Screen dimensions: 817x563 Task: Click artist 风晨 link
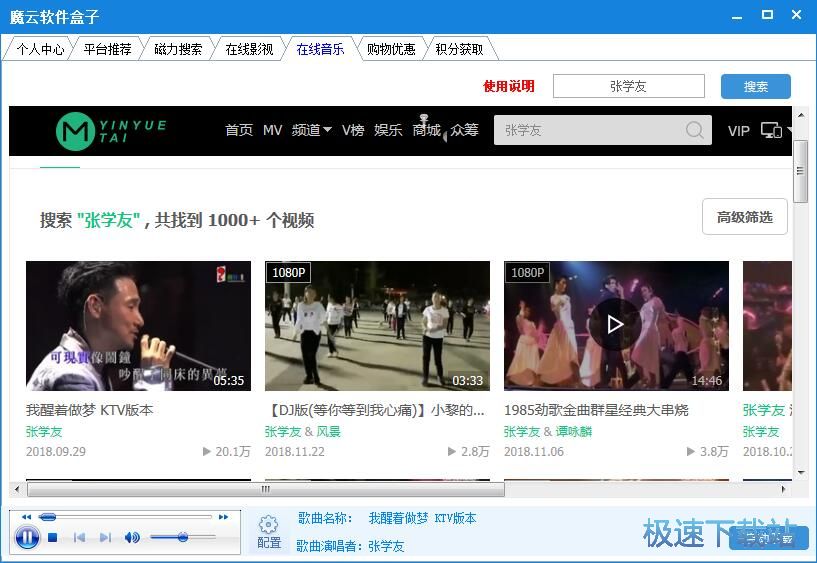tap(328, 432)
